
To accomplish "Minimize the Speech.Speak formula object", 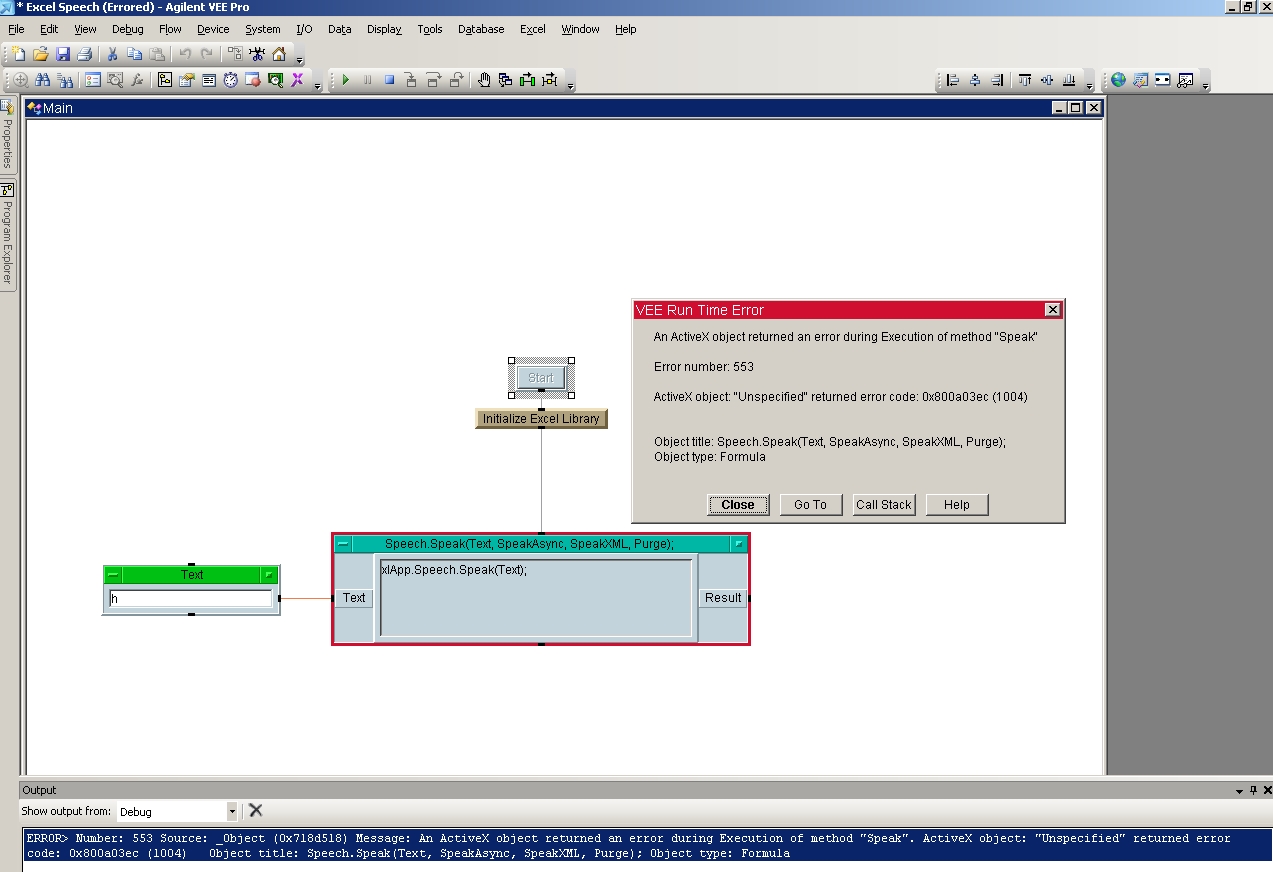I will [x=343, y=544].
